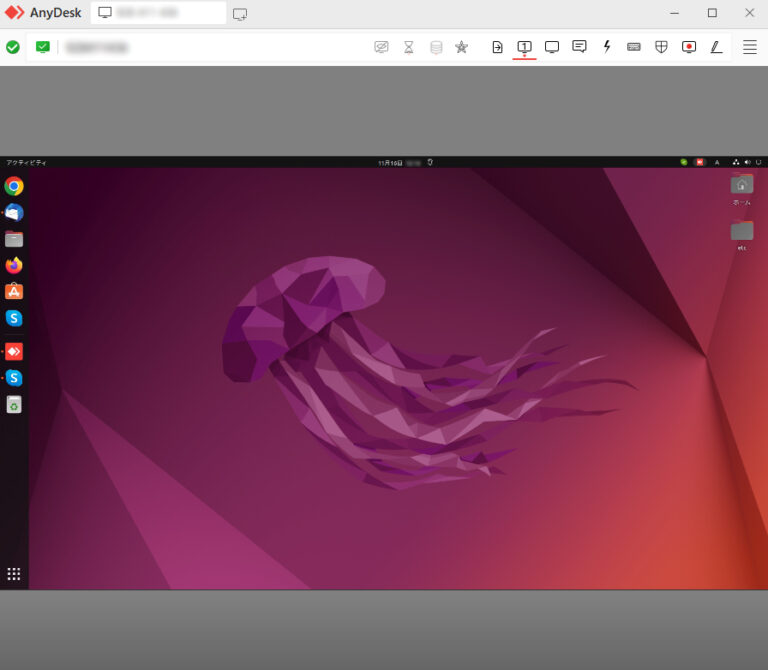Open a new session tab with plus-monitor icon
The image size is (768, 670).
(240, 14)
